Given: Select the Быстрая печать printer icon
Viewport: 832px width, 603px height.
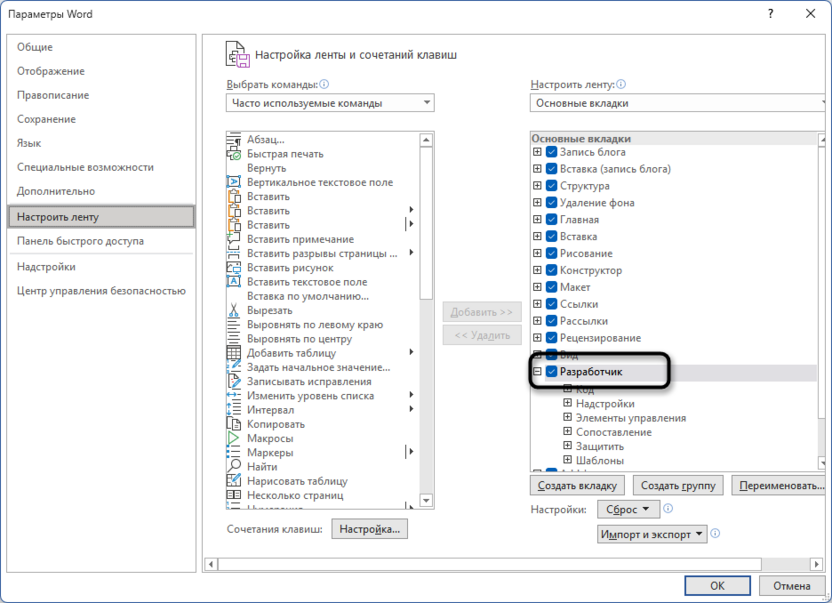Looking at the screenshot, I should tap(237, 154).
